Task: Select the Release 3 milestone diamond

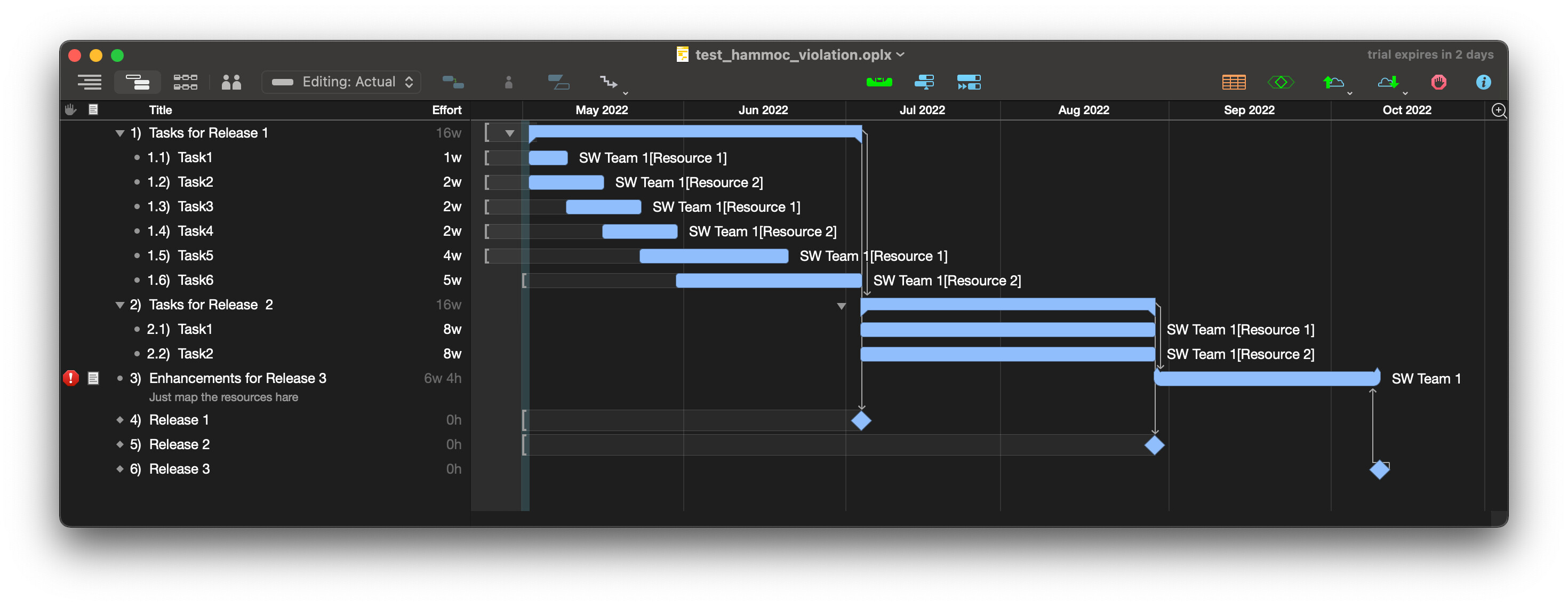Action: click(x=1379, y=469)
